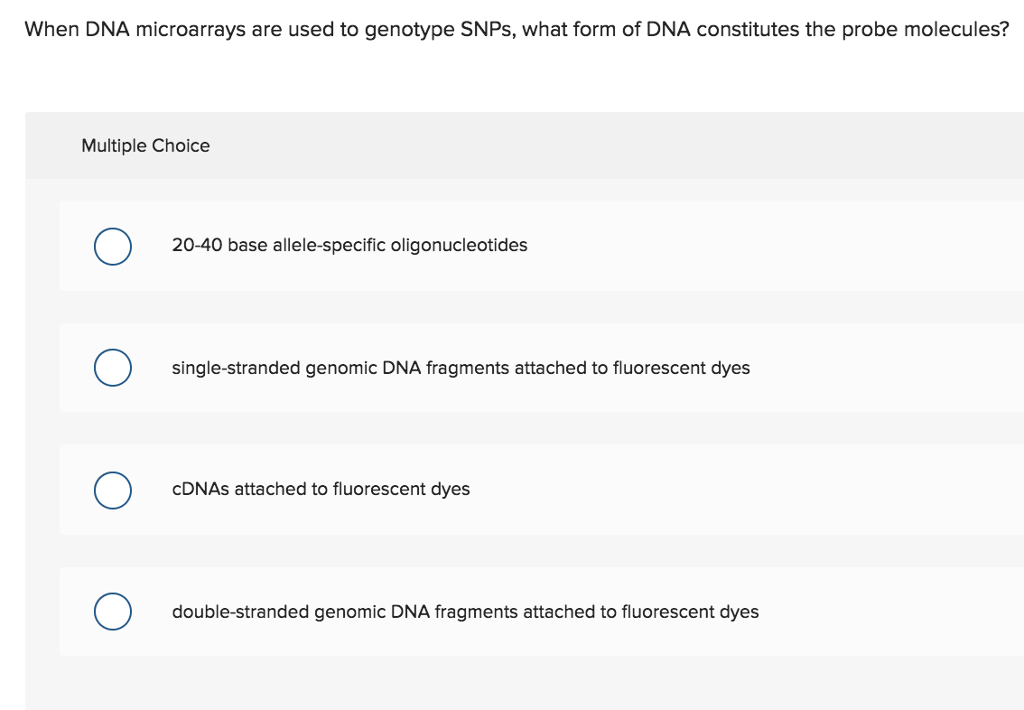The height and width of the screenshot is (710, 1024).
Task: Choose the single-stranded genomic DNA fragments answer
Action: pyautogui.click(x=460, y=367)
